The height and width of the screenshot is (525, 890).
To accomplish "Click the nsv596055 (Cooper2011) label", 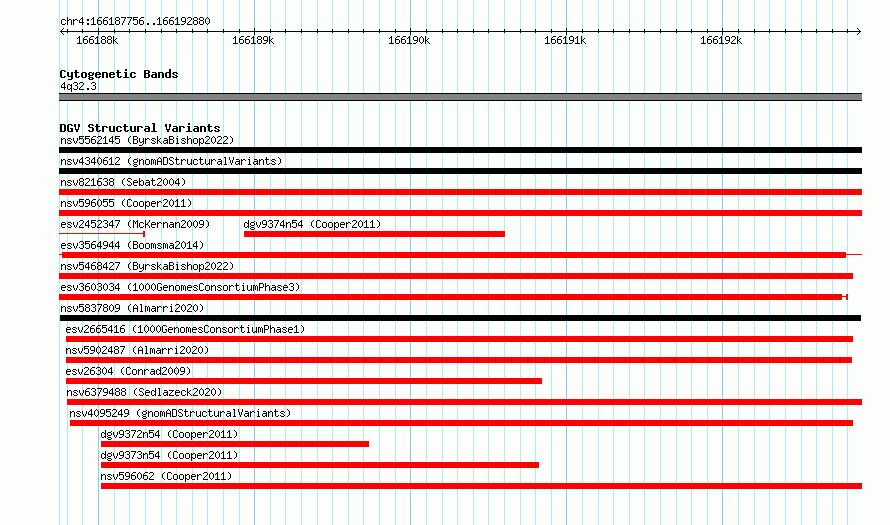I will (126, 203).
